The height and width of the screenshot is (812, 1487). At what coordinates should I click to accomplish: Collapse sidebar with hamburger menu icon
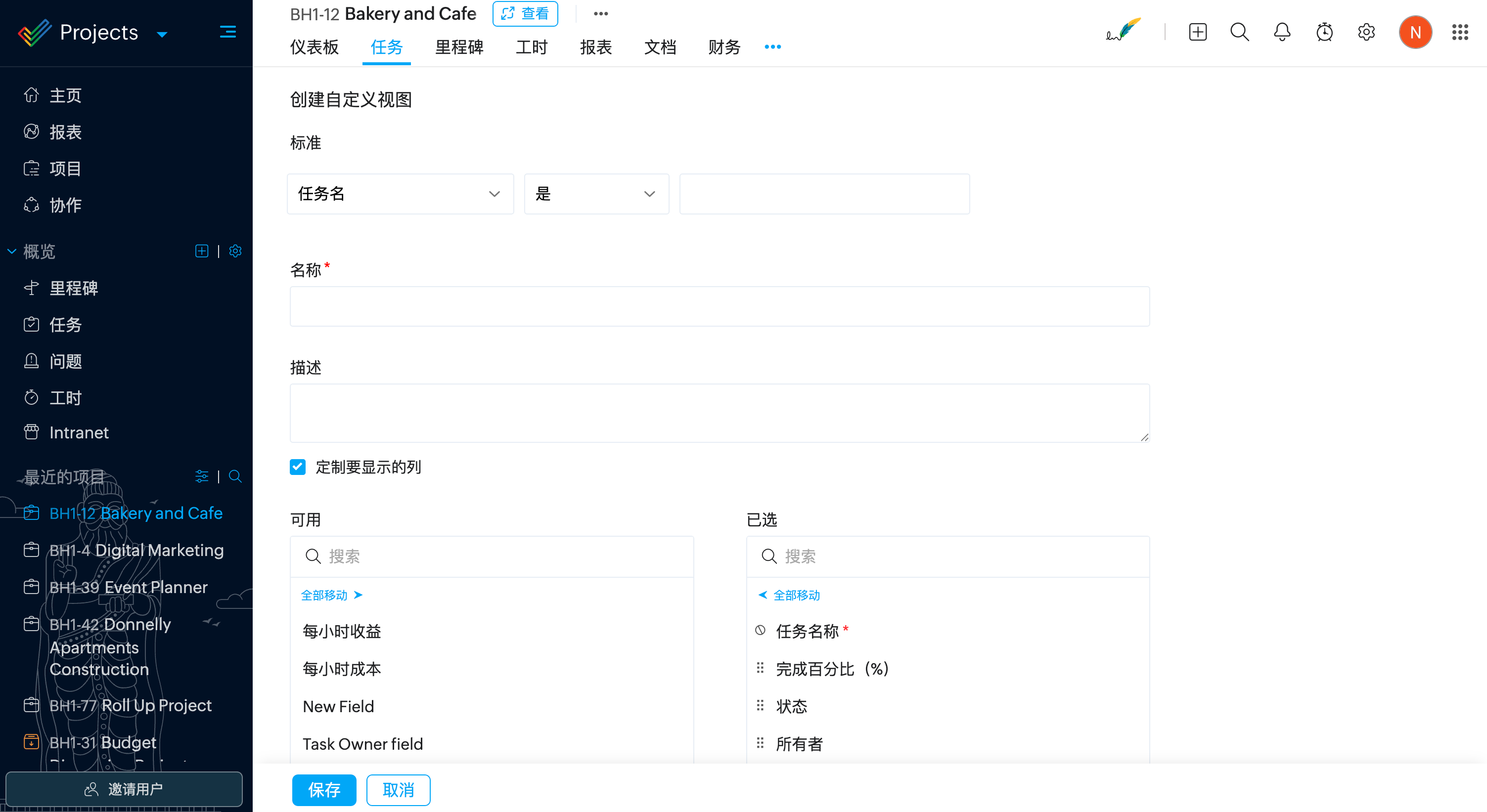(227, 32)
